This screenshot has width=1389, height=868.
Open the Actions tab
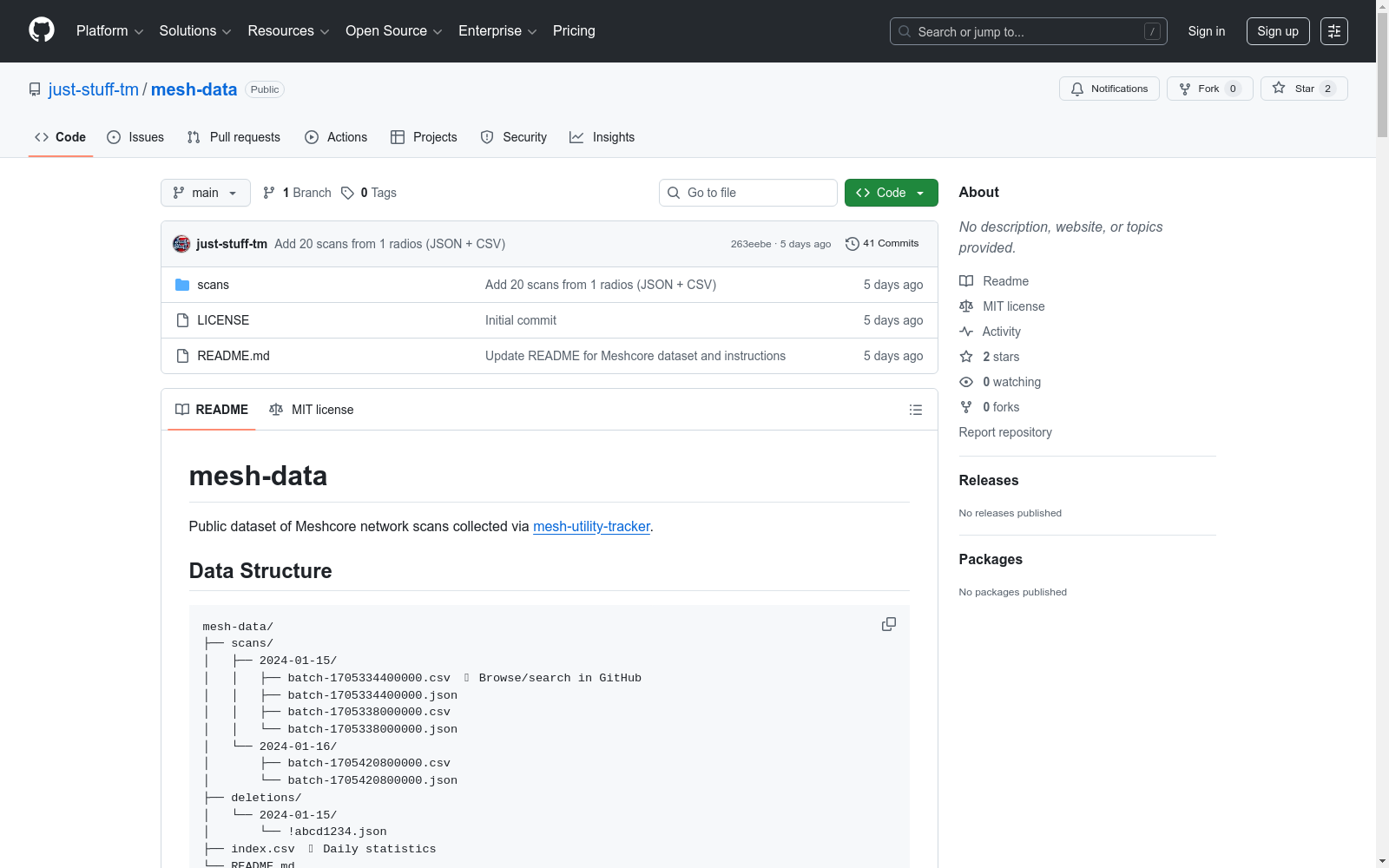336,137
